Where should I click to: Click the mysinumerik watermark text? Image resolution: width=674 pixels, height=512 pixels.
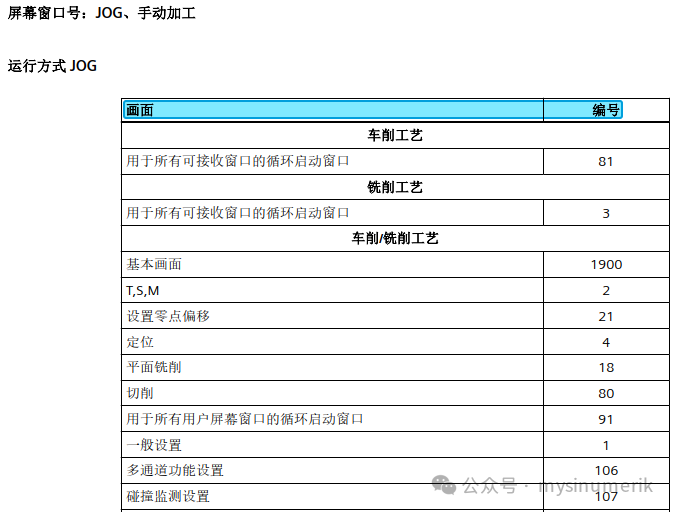point(595,486)
